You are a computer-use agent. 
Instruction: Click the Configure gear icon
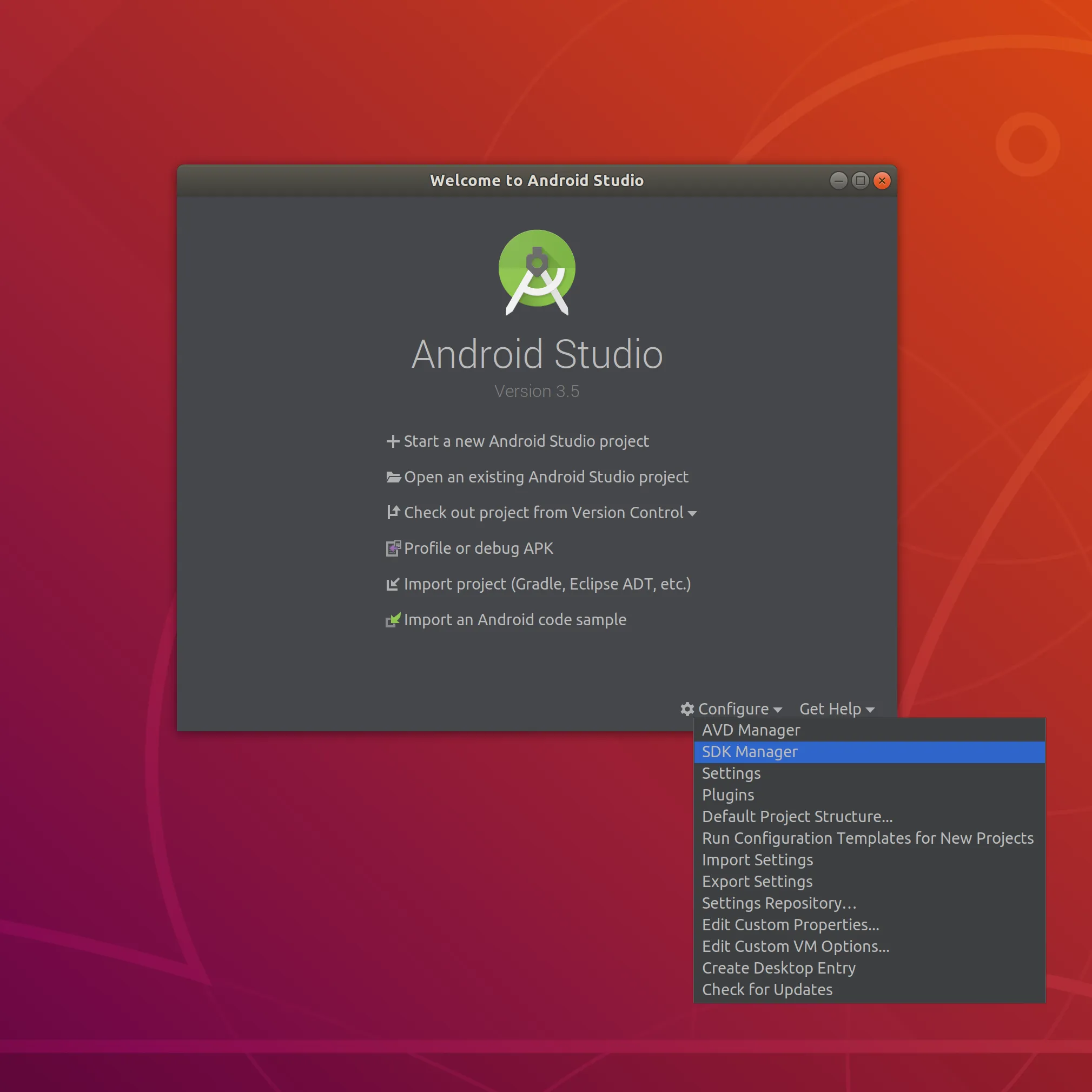[687, 710]
